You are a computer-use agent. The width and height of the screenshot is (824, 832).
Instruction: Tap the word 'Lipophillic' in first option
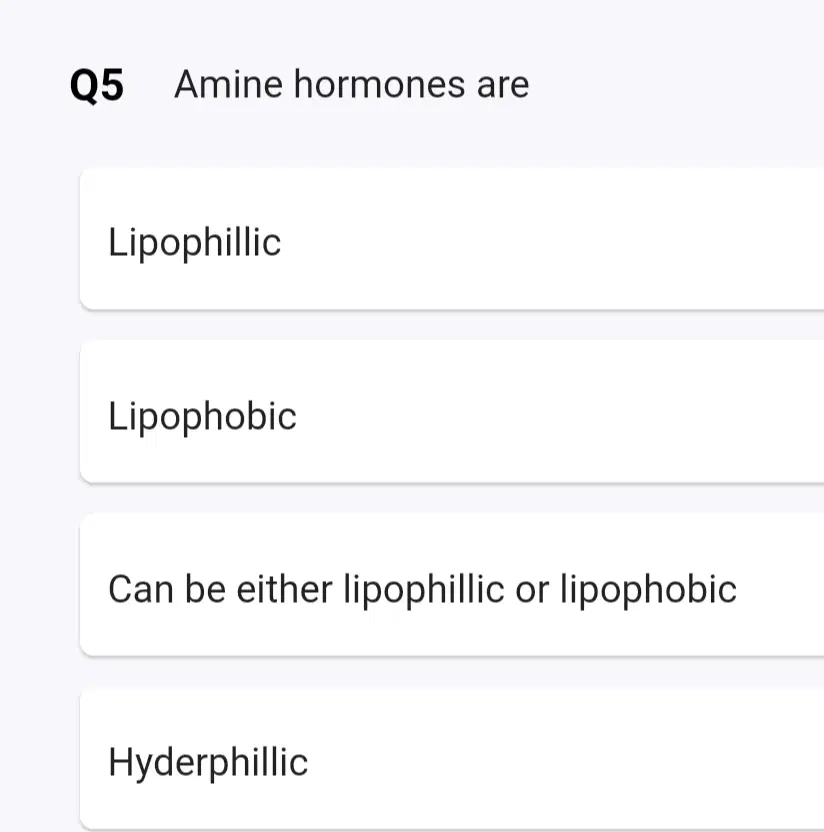point(194,242)
